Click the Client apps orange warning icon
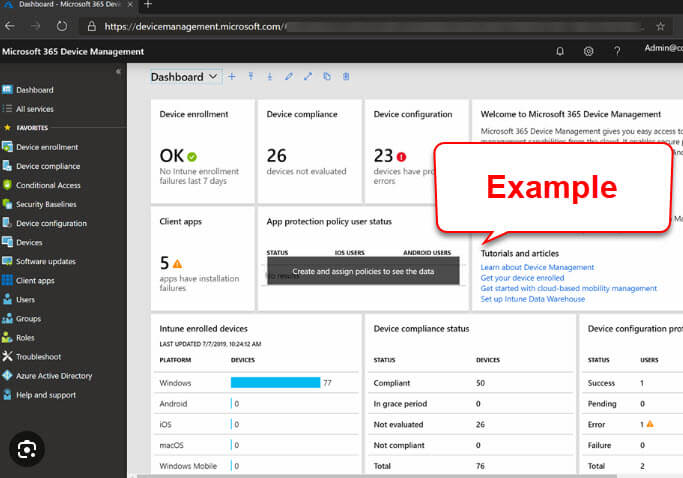This screenshot has height=478, width=683. point(177,264)
